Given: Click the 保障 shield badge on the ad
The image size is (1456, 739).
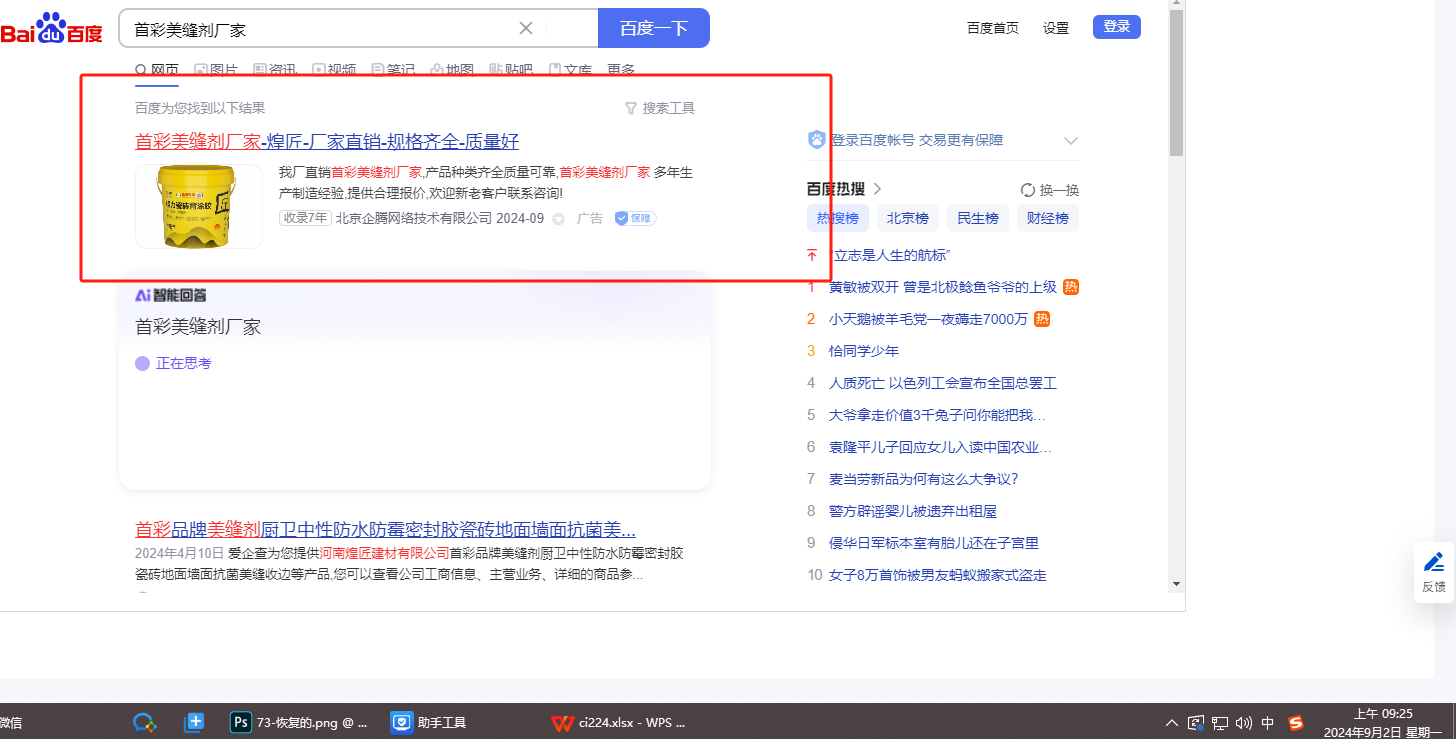Looking at the screenshot, I should [x=635, y=218].
